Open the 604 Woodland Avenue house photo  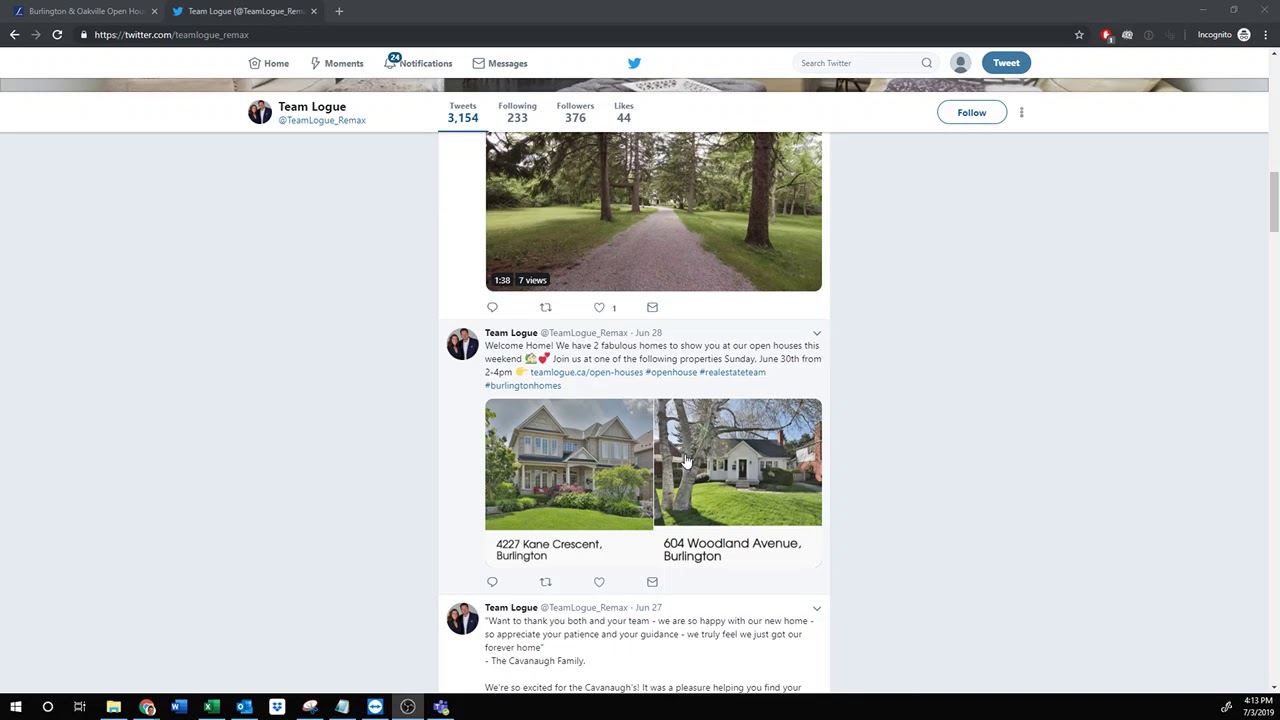pyautogui.click(x=738, y=482)
